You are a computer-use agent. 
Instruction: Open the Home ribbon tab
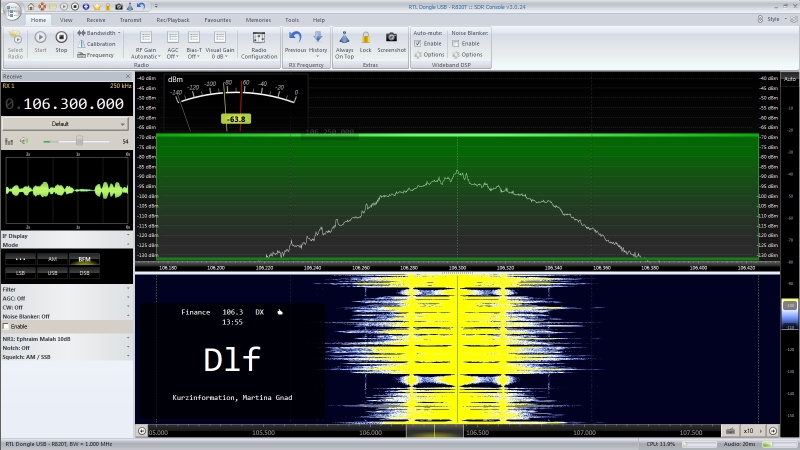point(38,20)
